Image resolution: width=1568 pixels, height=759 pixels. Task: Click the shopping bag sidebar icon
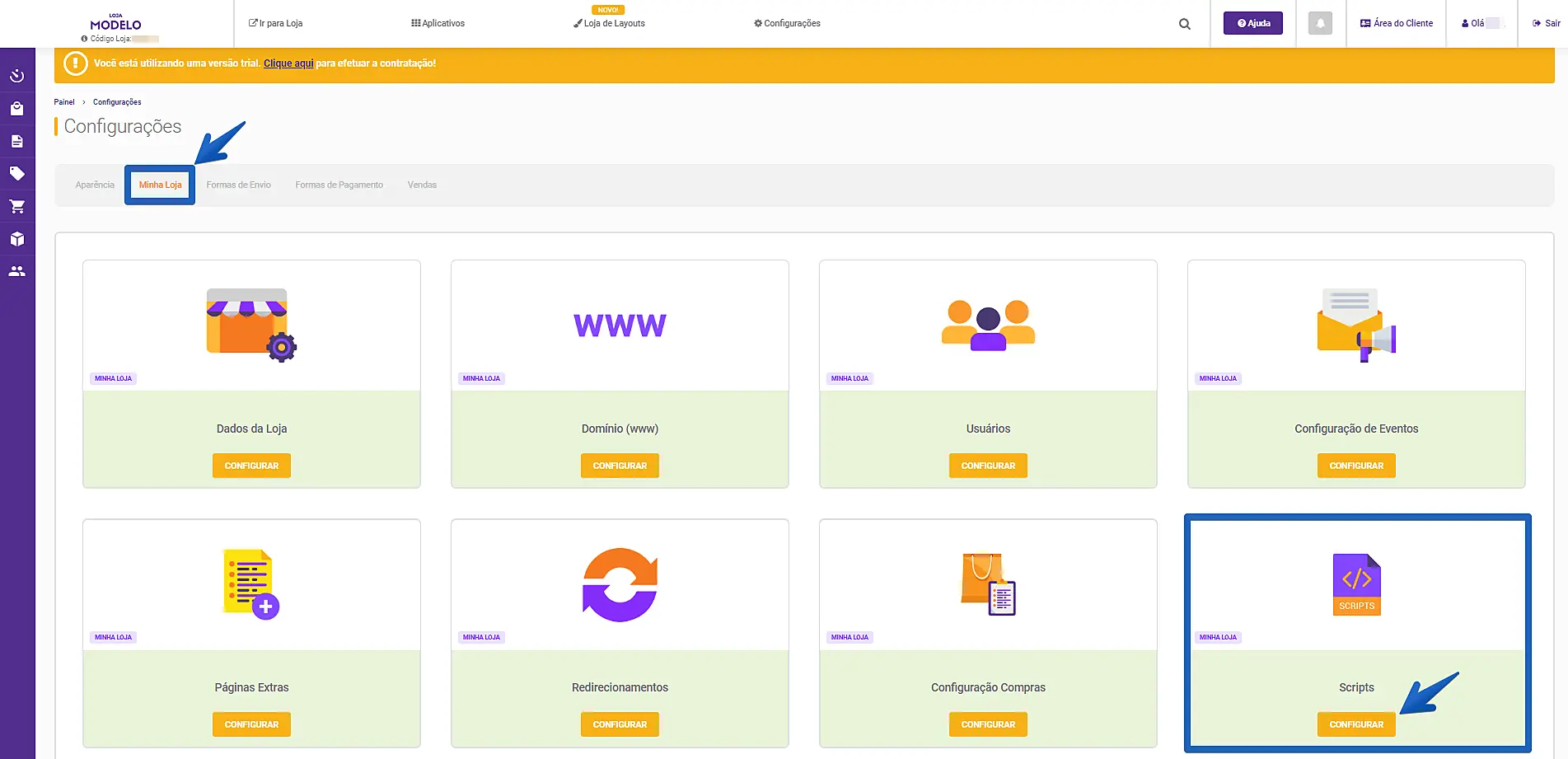pyautogui.click(x=17, y=109)
